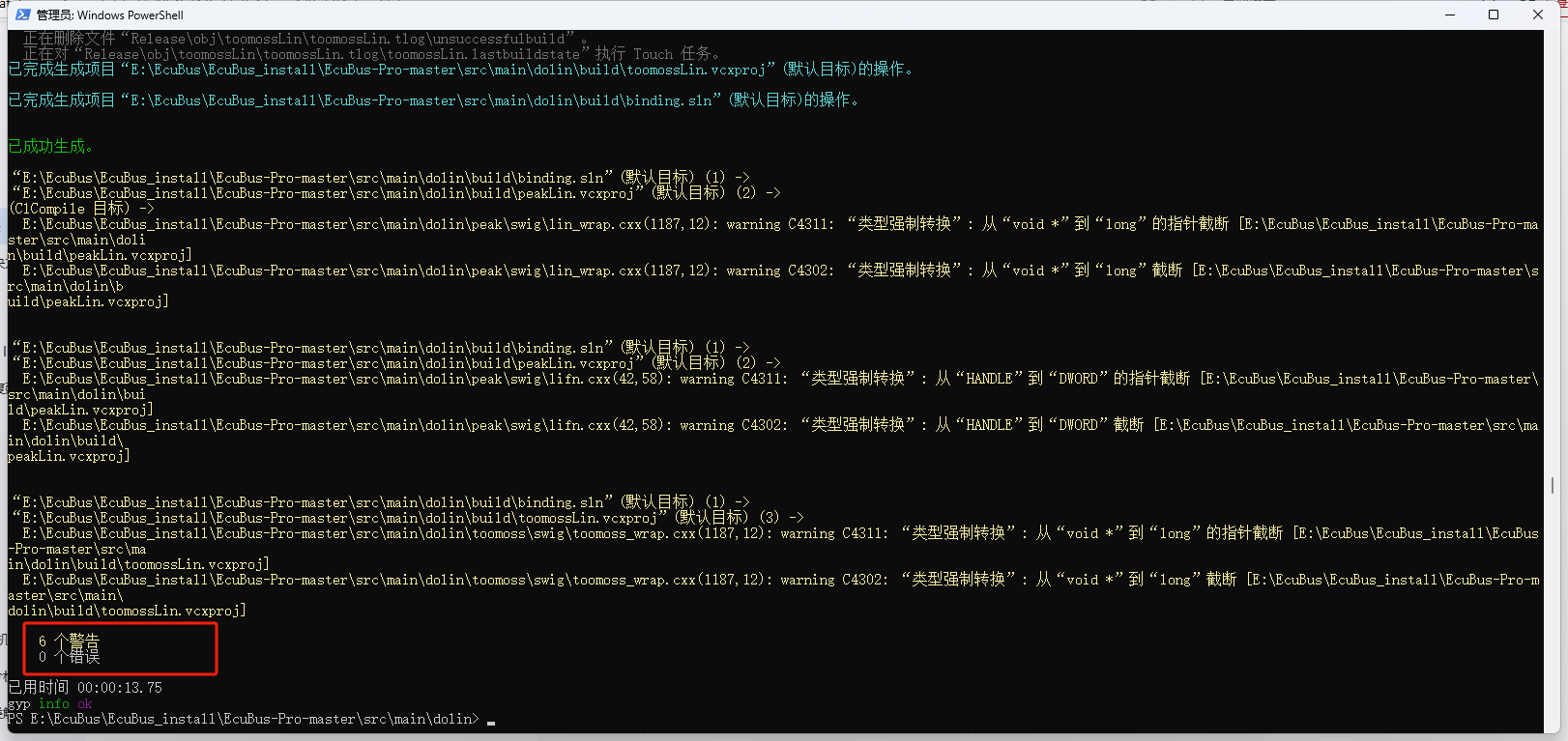Click the terminal vertical scrollbar thumb
The width and height of the screenshot is (1568, 741).
click(x=1552, y=485)
